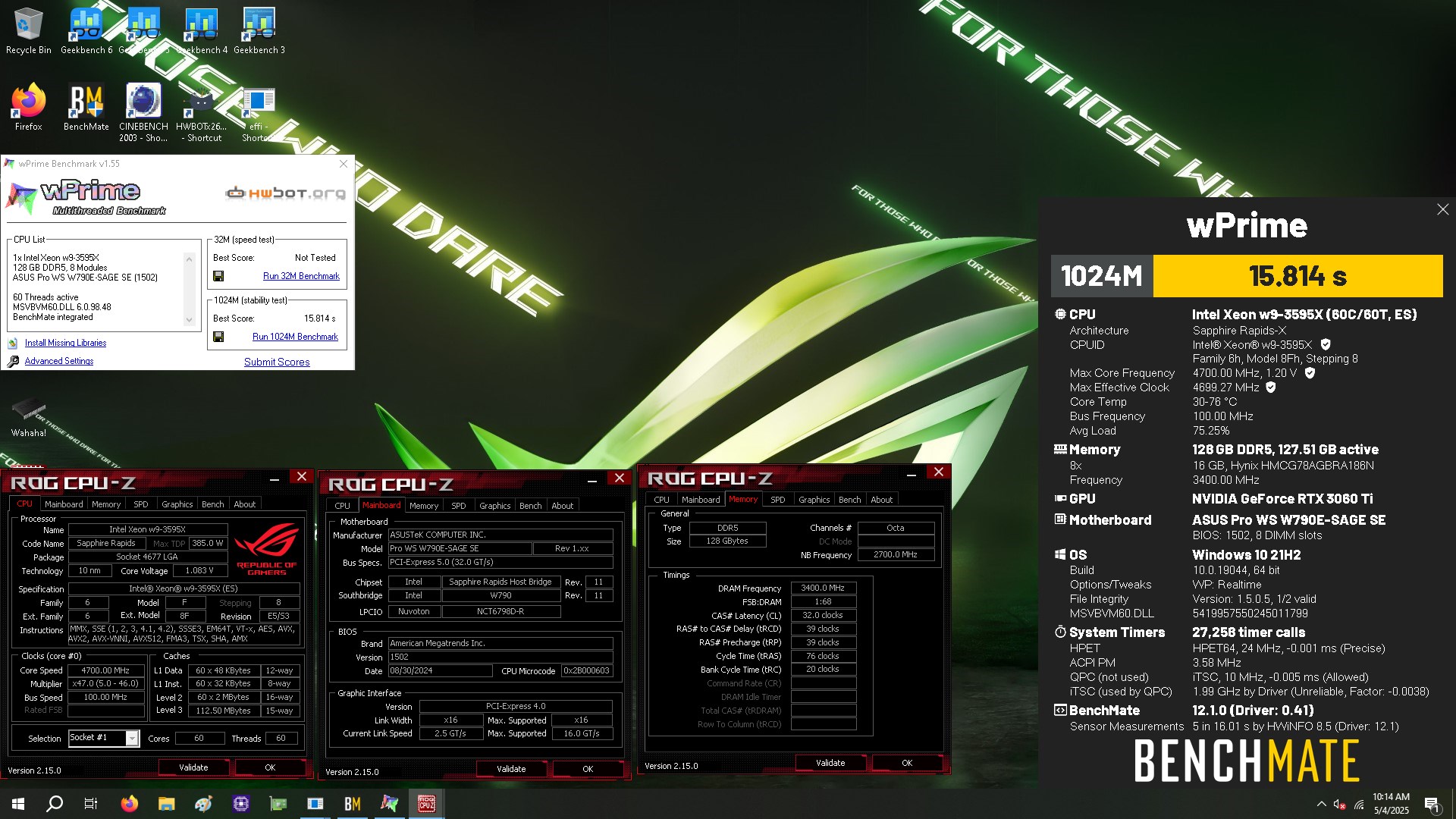Open the Wahaha! desktop icon

[x=28, y=417]
